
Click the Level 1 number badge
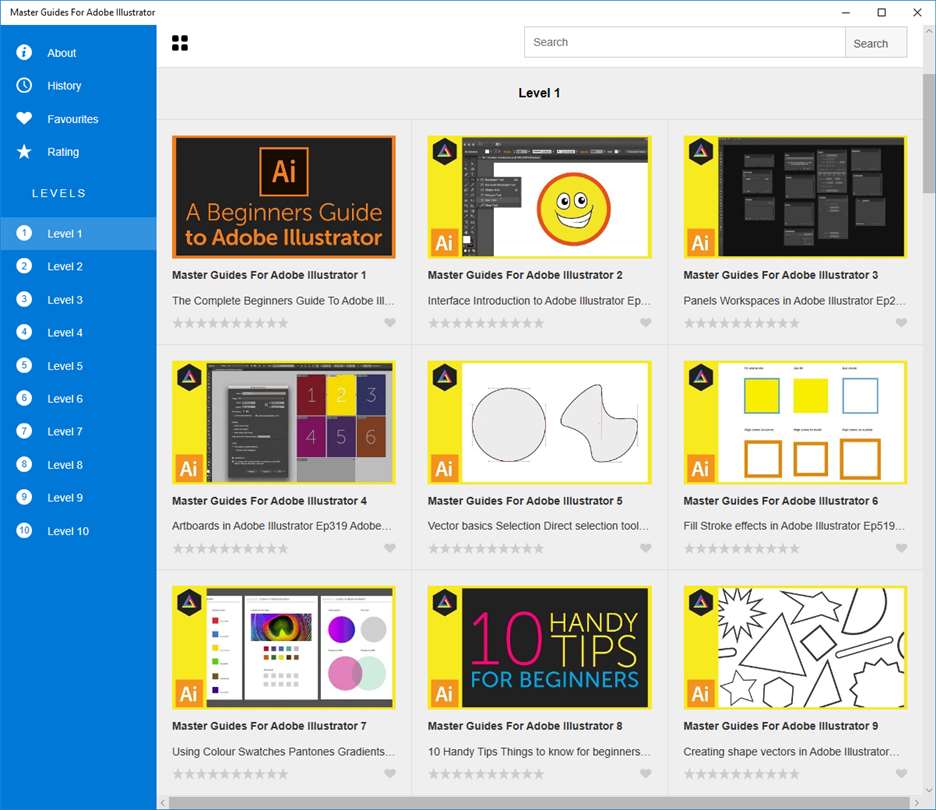(24, 233)
